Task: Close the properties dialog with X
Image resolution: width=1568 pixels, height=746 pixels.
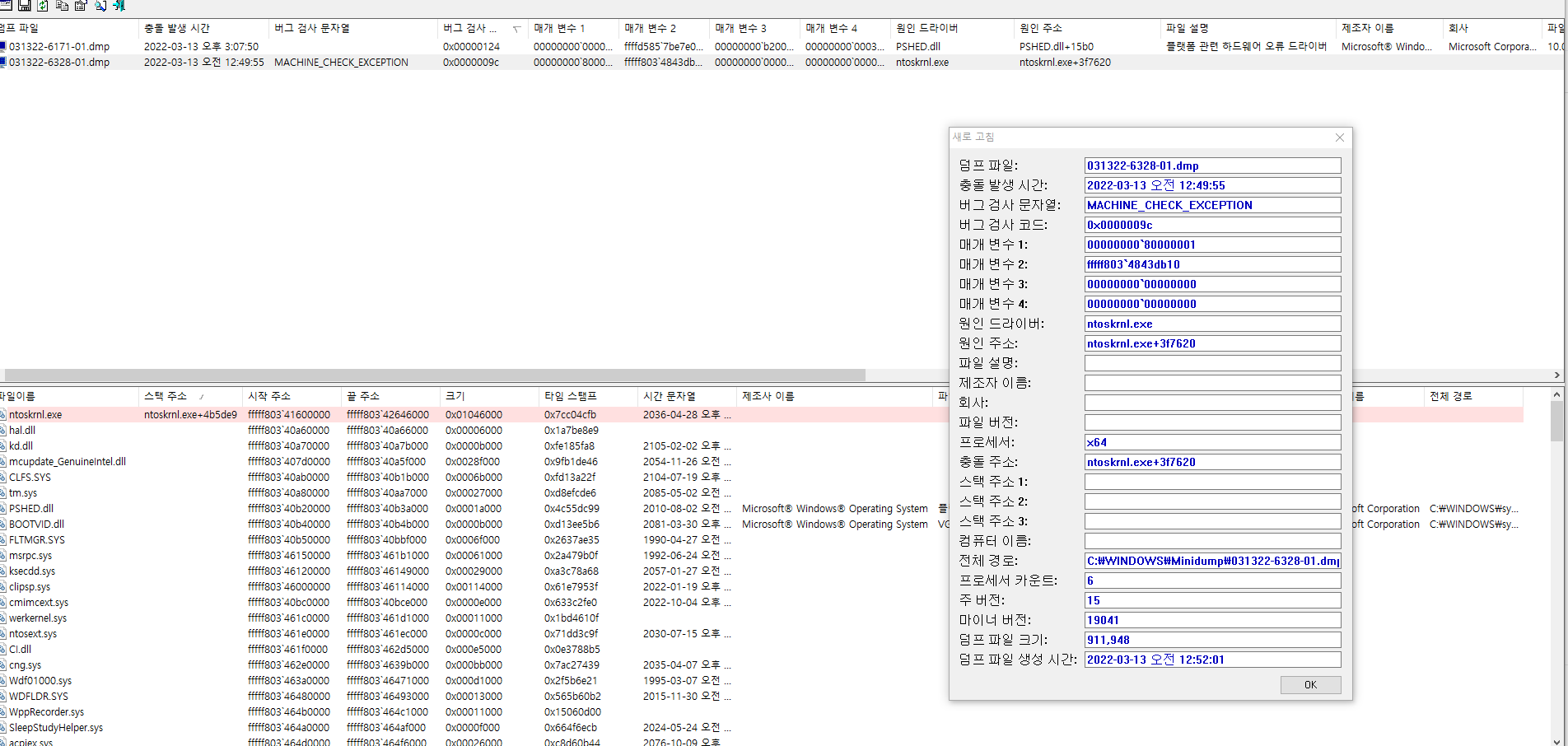Action: [1340, 138]
